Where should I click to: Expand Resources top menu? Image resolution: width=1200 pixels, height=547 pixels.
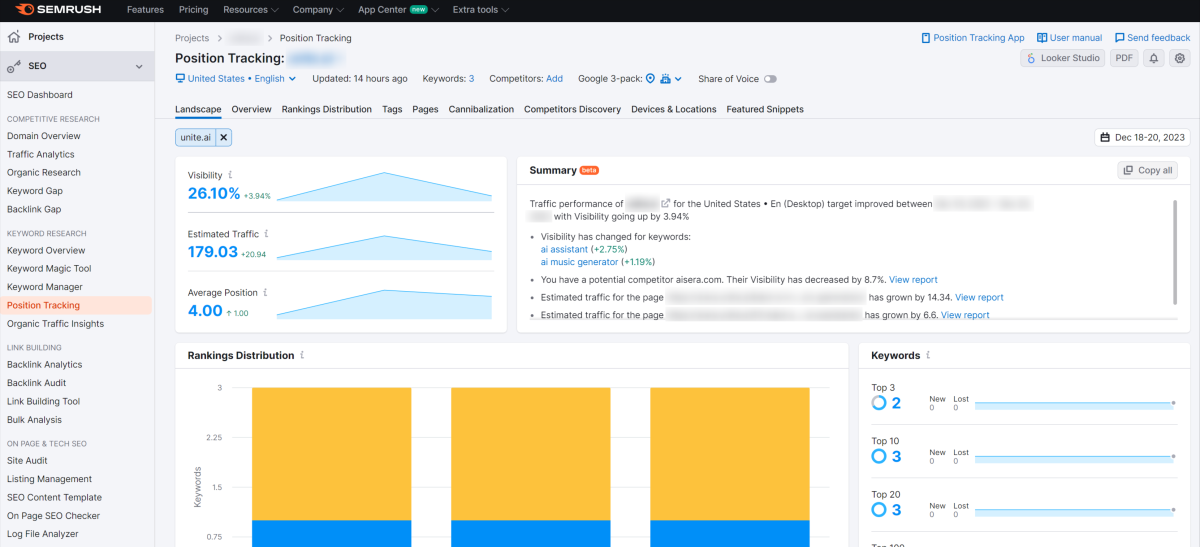click(251, 10)
